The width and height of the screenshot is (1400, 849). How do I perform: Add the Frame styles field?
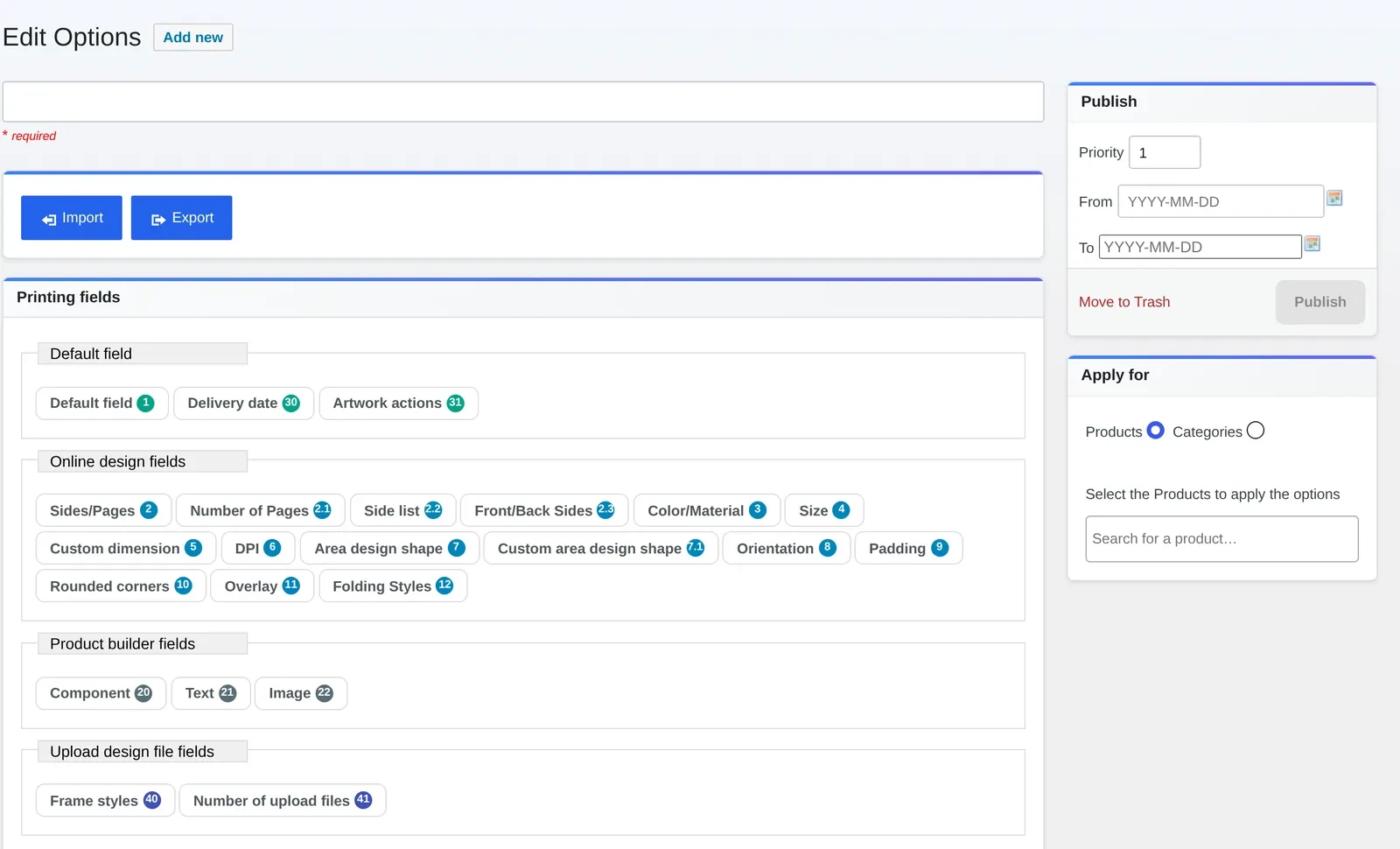tap(105, 801)
